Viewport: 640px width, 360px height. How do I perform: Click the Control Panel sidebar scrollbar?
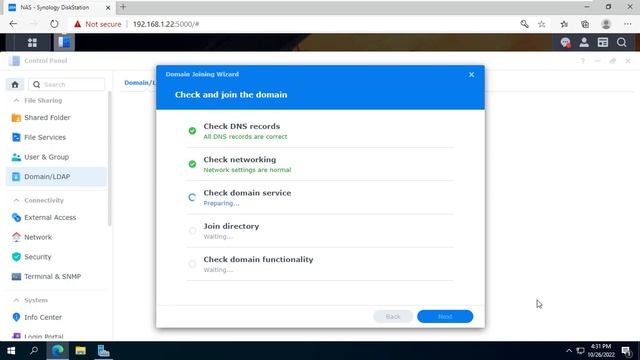(109, 159)
